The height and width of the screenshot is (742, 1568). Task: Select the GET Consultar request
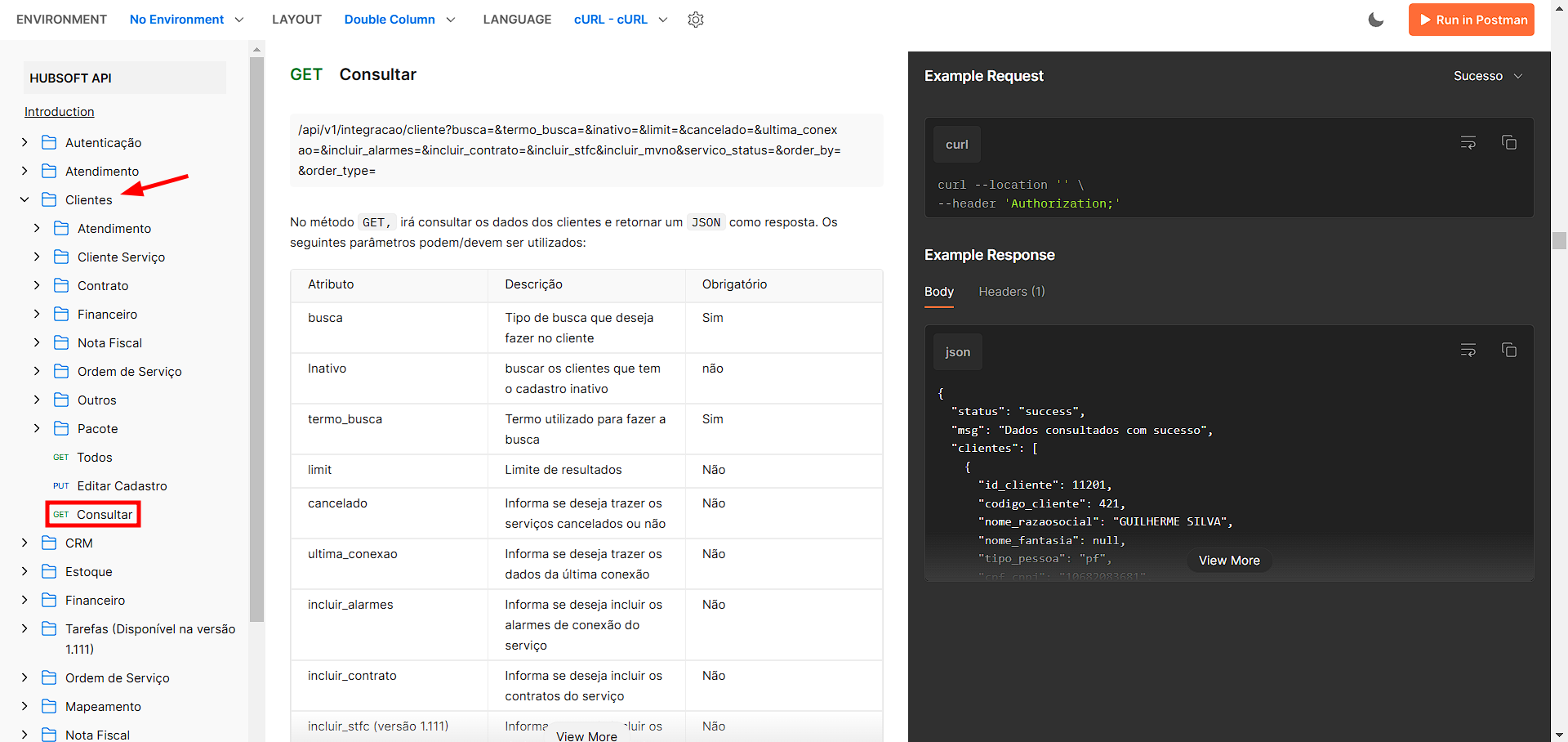pyautogui.click(x=93, y=515)
